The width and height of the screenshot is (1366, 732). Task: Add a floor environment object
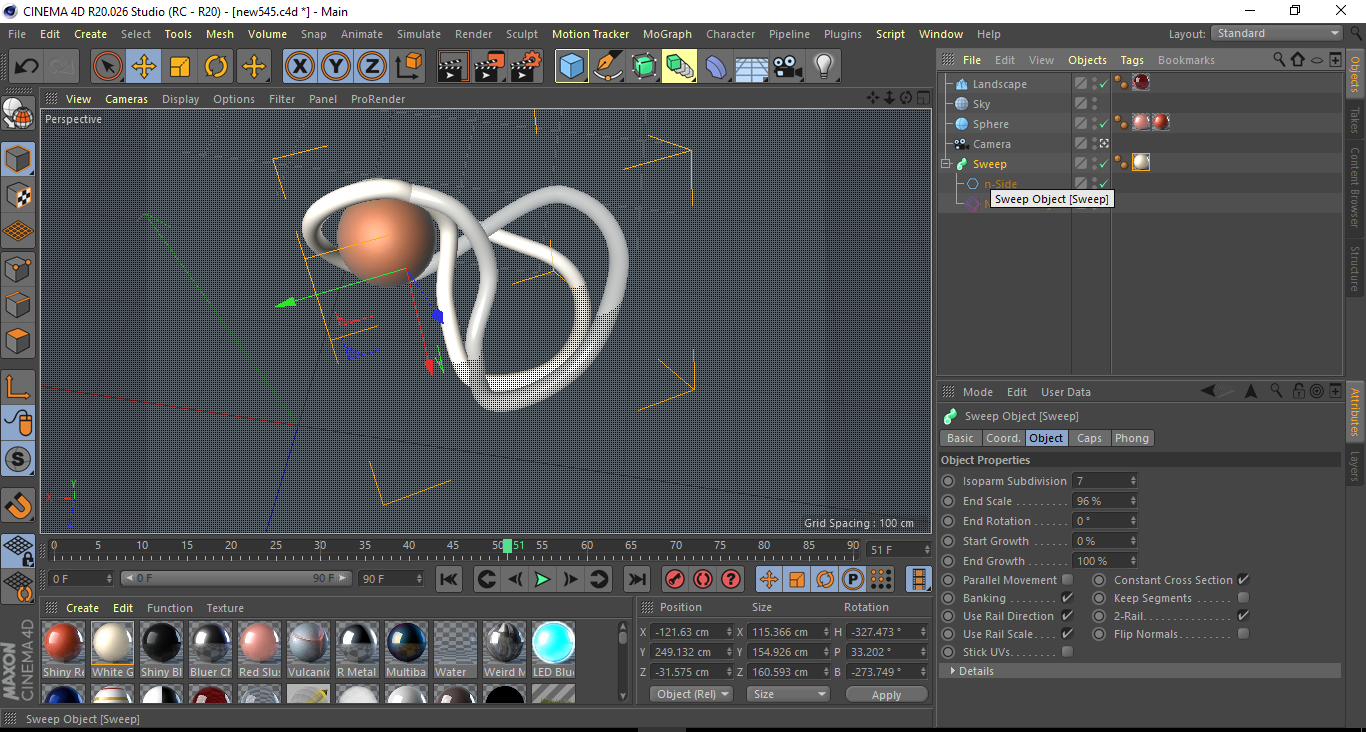tap(752, 67)
